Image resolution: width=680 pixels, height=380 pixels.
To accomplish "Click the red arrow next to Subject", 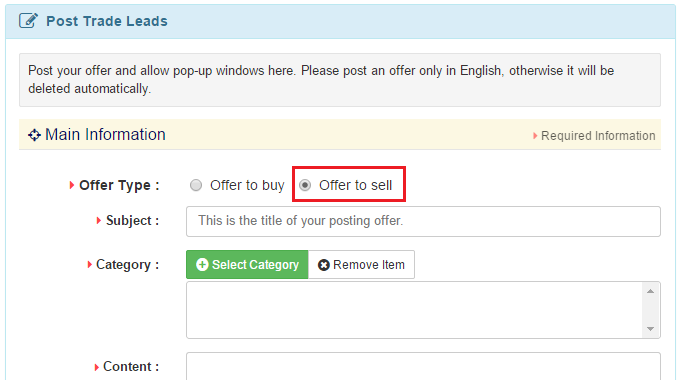I will tap(99, 220).
